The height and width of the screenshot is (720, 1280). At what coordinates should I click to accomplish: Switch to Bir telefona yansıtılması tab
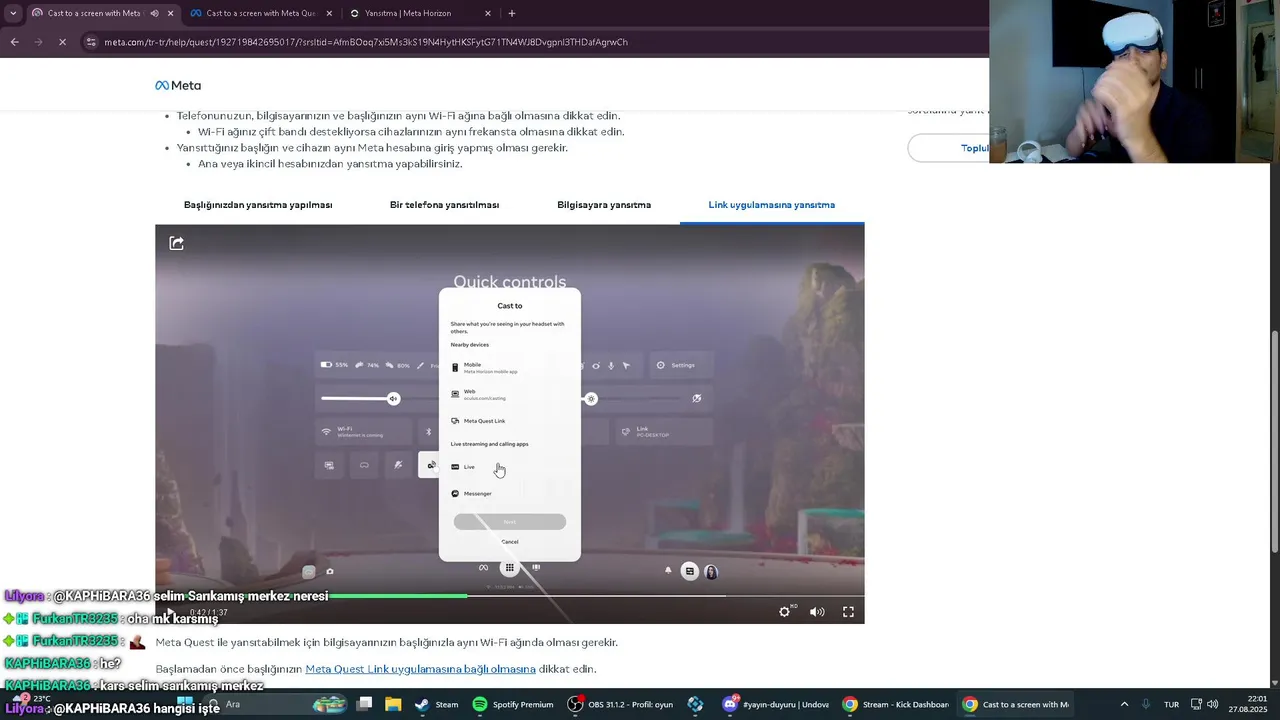coord(444,205)
